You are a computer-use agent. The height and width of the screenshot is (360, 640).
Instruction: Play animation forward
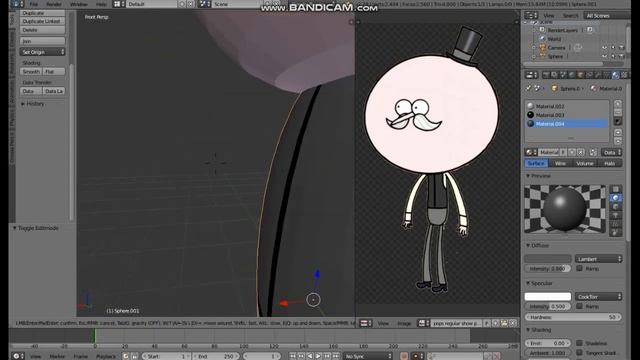[318, 356]
